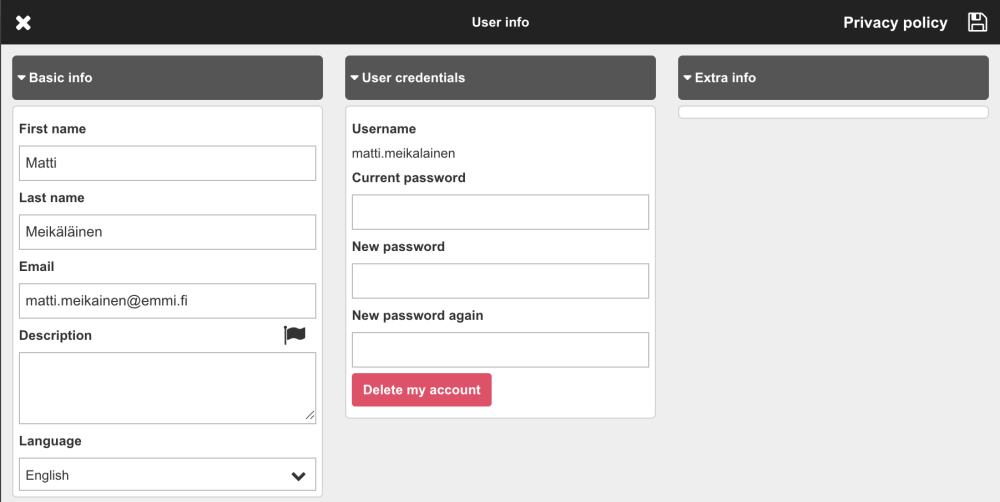This screenshot has height=502, width=1000.
Task: Click into the Last name field
Action: click(x=167, y=232)
